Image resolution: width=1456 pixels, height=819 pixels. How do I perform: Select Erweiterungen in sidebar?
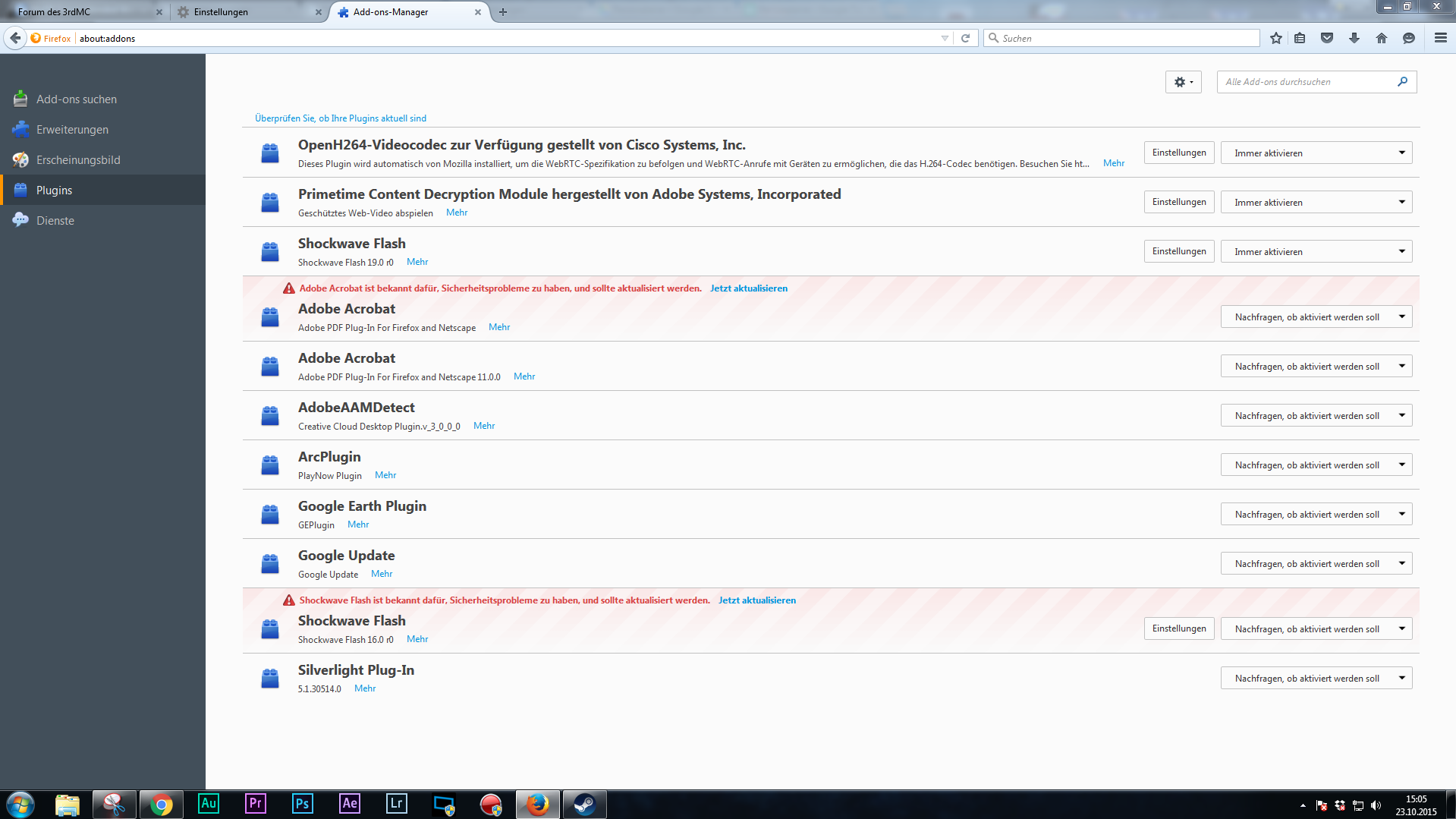(x=102, y=130)
